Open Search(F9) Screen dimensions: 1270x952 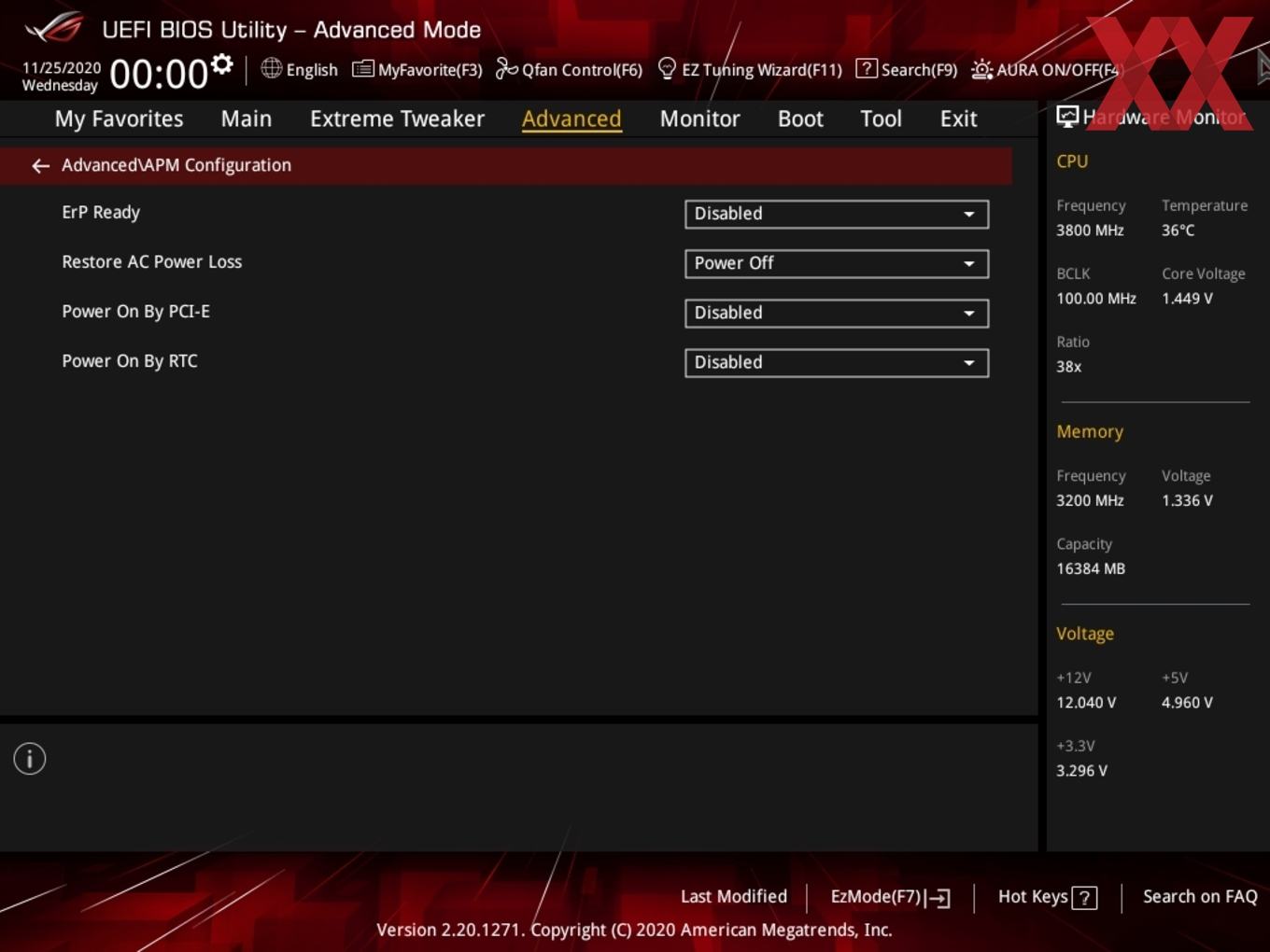pyautogui.click(x=907, y=69)
